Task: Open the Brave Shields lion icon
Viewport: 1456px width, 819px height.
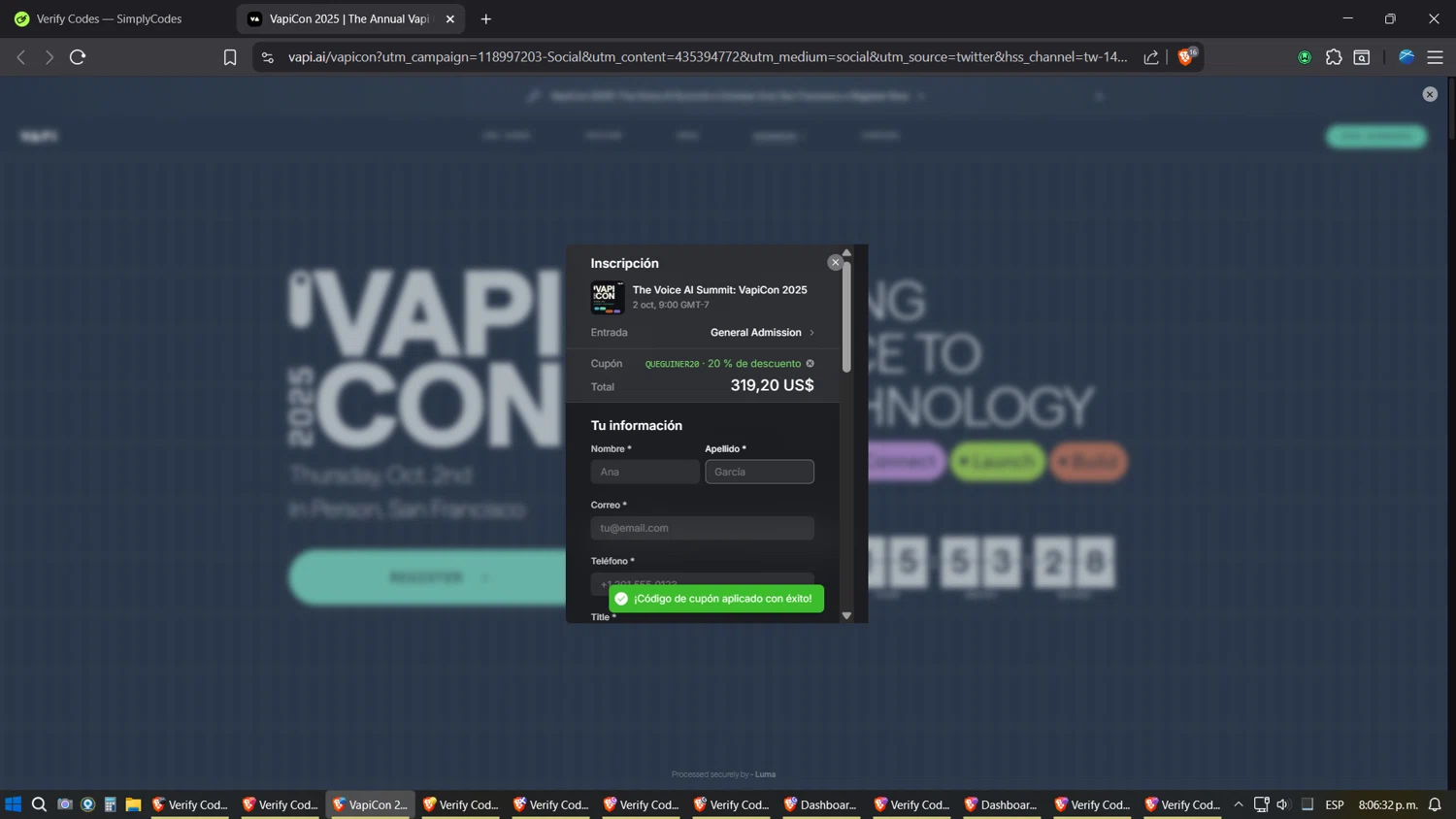Action: tap(1185, 57)
